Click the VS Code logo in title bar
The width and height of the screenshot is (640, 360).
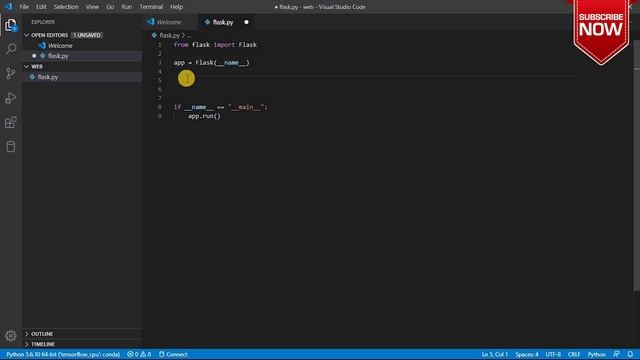coord(8,7)
